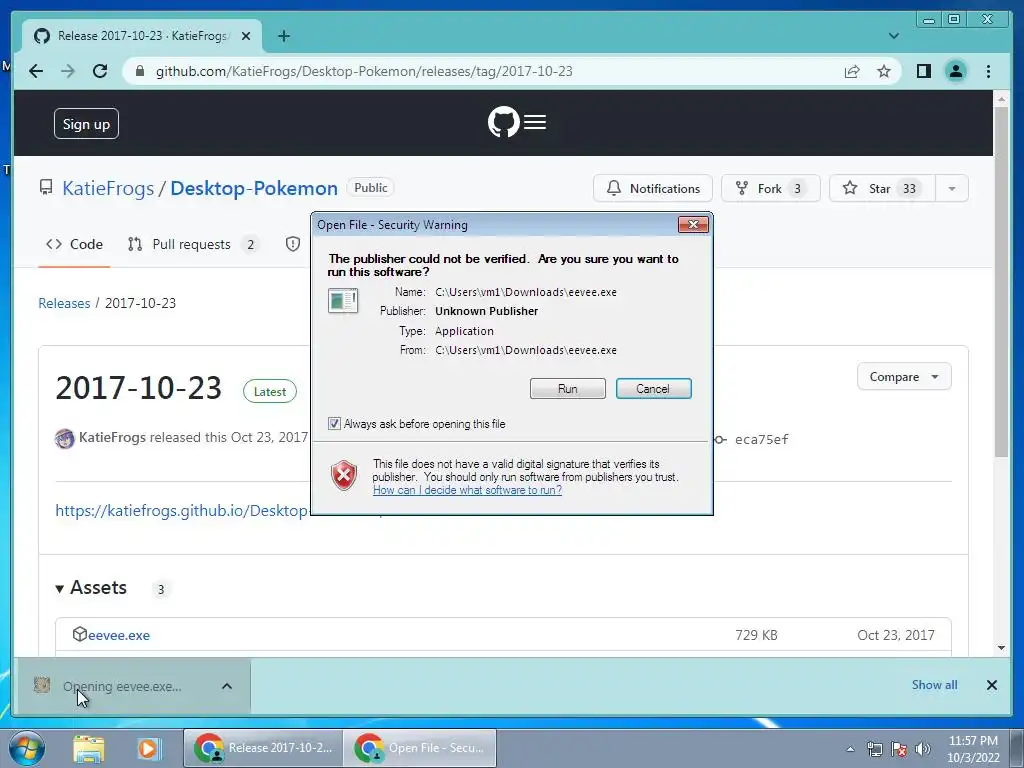The height and width of the screenshot is (768, 1024).
Task: Open Windows Explorer from taskbar
Action: 89,748
